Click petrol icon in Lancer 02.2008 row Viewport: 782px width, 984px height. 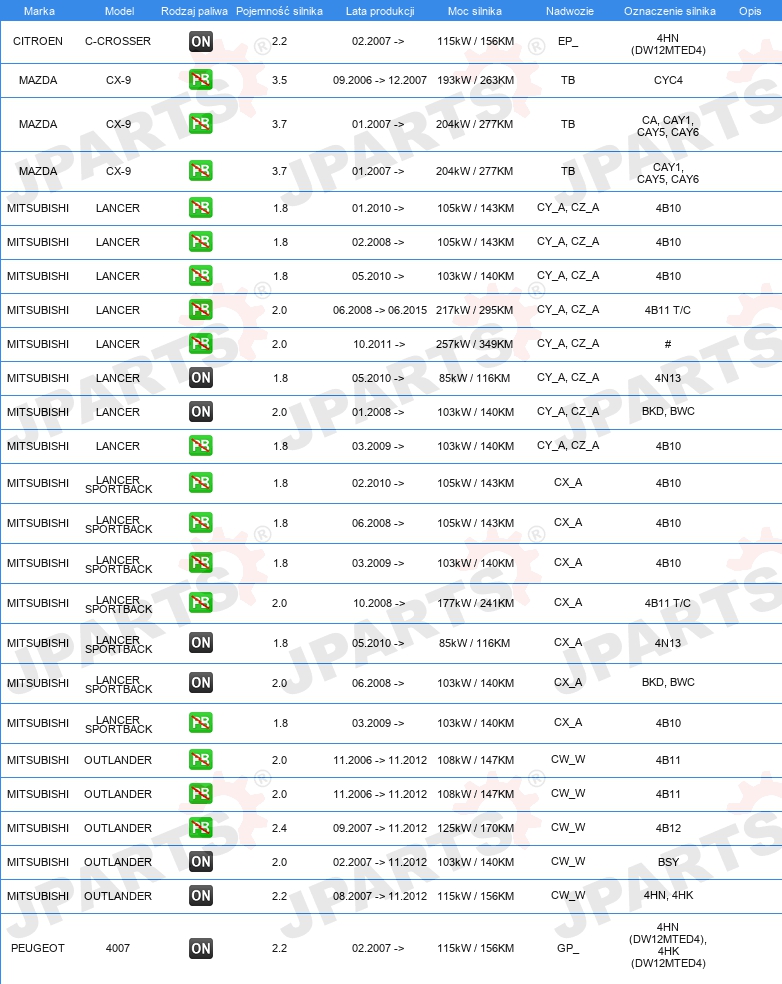click(x=201, y=242)
